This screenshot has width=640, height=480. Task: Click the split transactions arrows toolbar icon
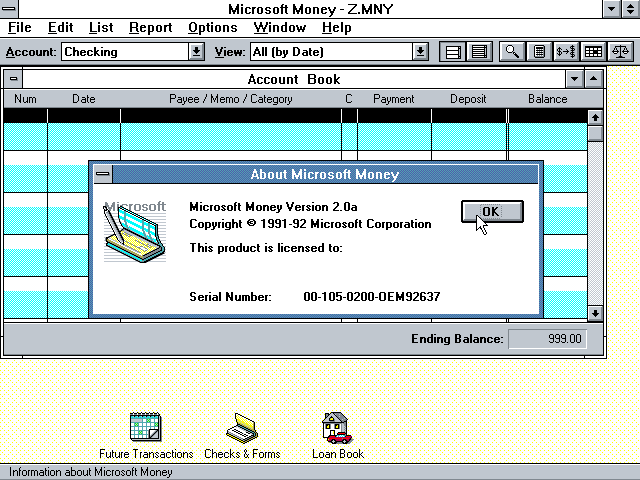coord(566,51)
